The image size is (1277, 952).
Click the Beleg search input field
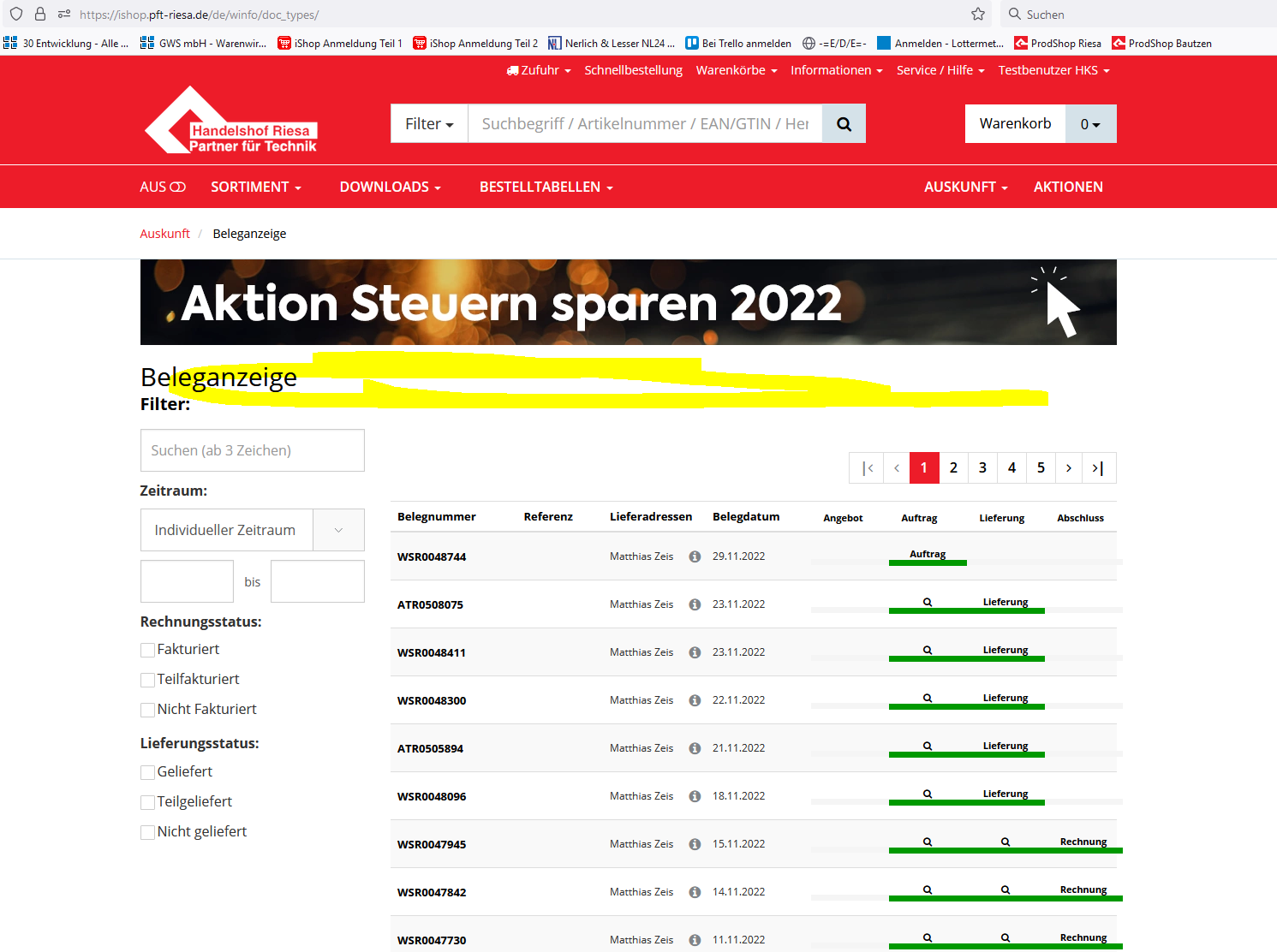(252, 450)
